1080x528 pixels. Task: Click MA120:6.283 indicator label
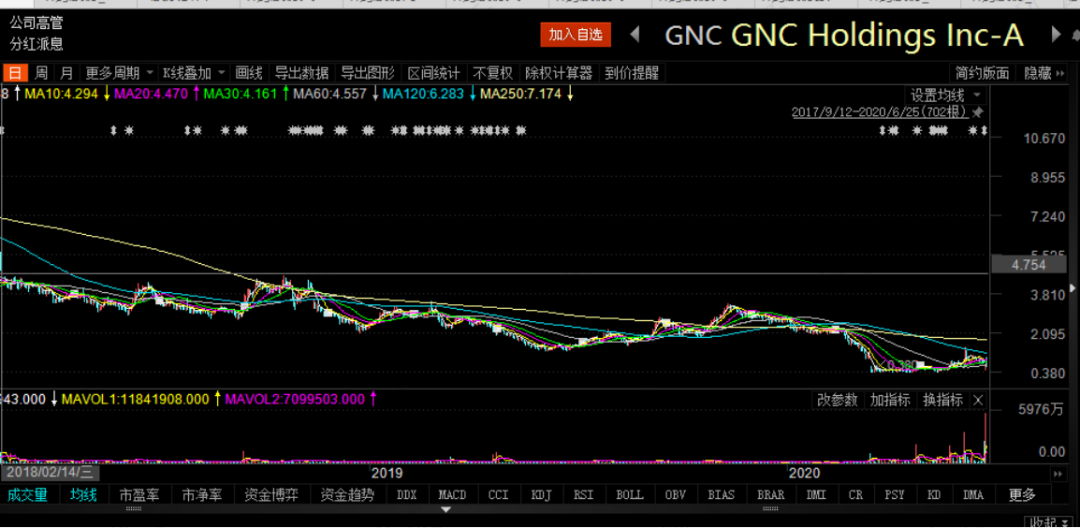pos(423,94)
